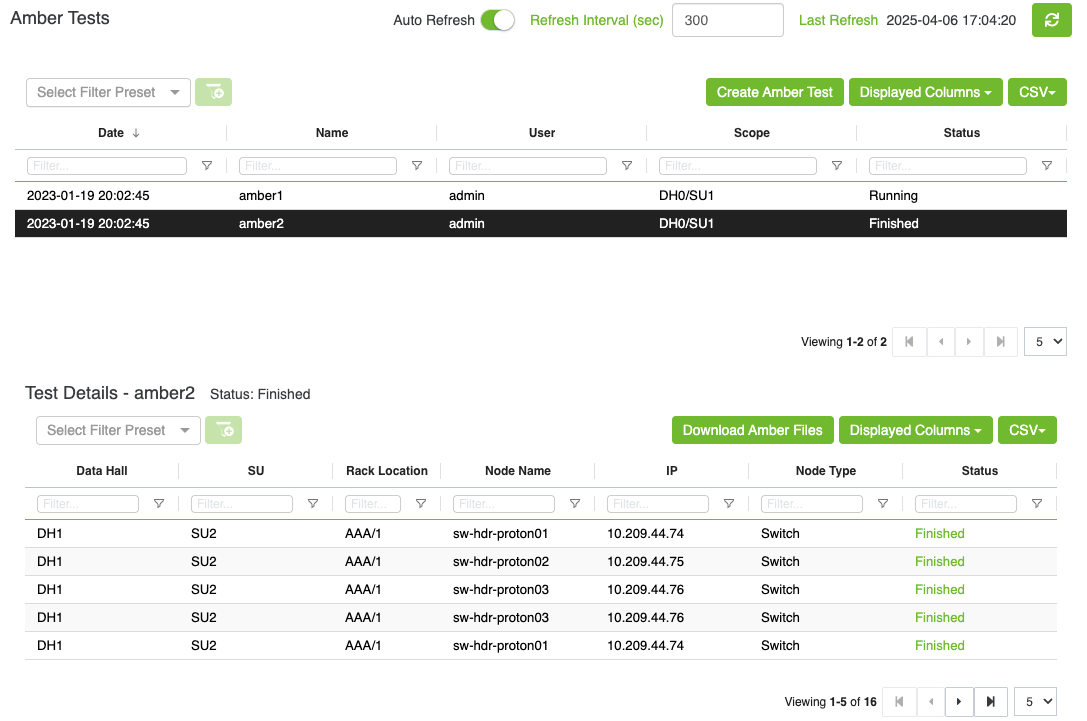Click the add filter preset icon in Test Details

coord(223,430)
